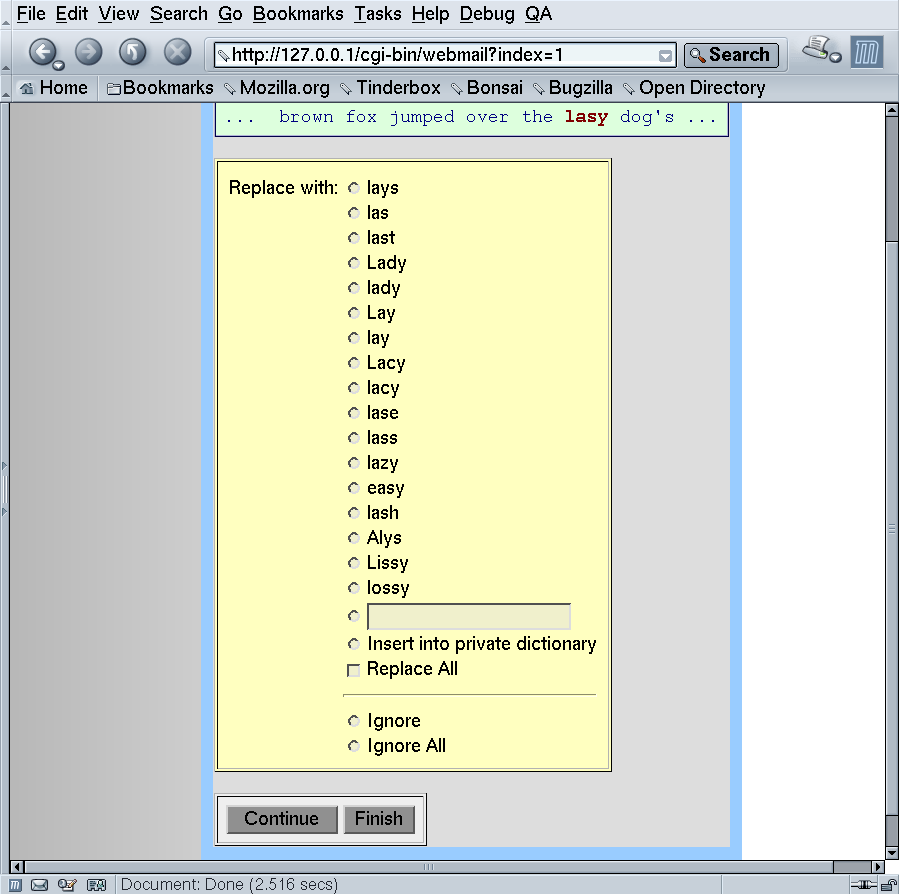Screen dimensions: 899x894
Task: Select the Ignore radio button
Action: (354, 721)
